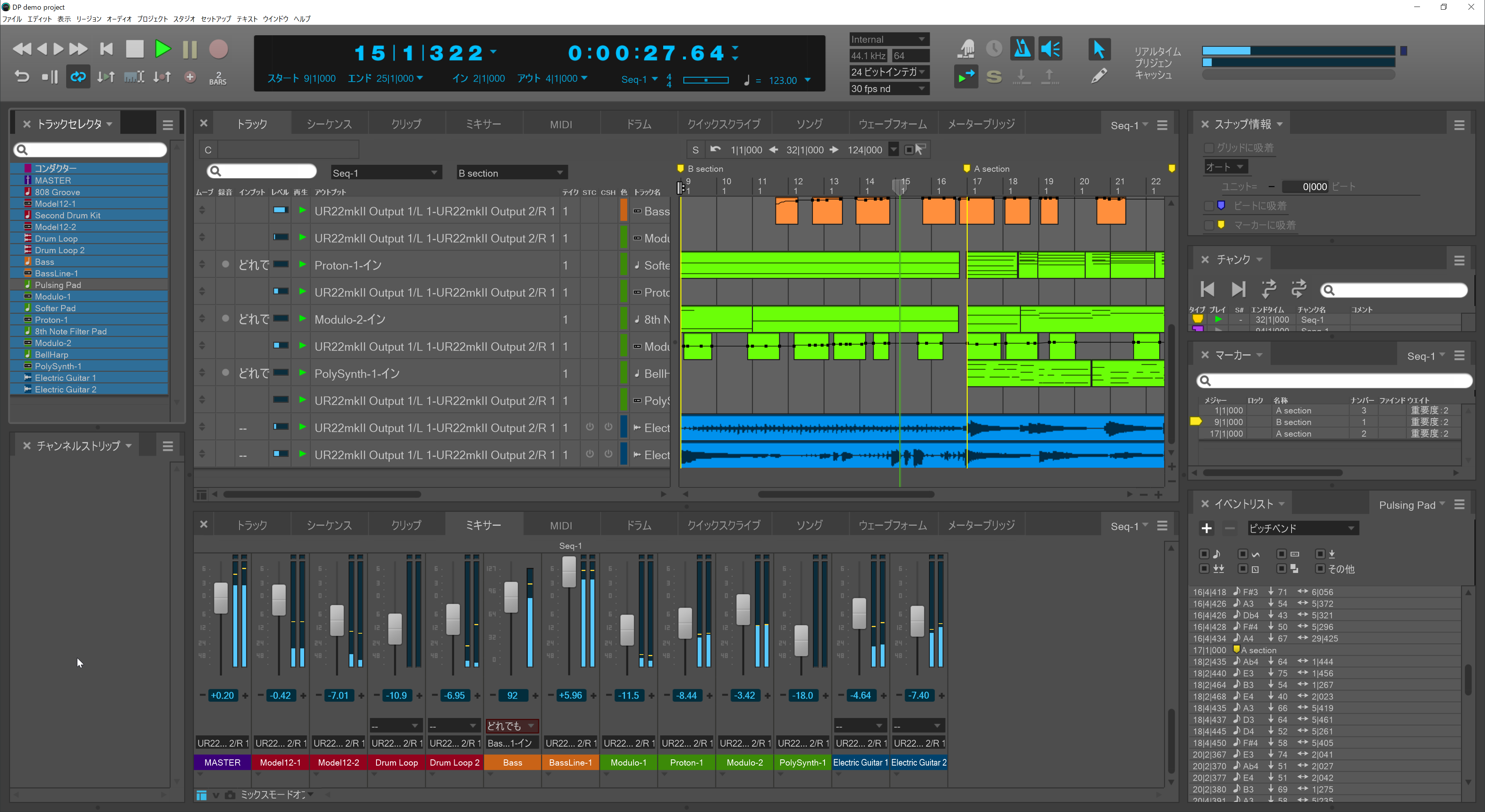Screen dimensions: 1485x812
Task: Open the オート snap unit dropdown
Action: click(x=1226, y=167)
